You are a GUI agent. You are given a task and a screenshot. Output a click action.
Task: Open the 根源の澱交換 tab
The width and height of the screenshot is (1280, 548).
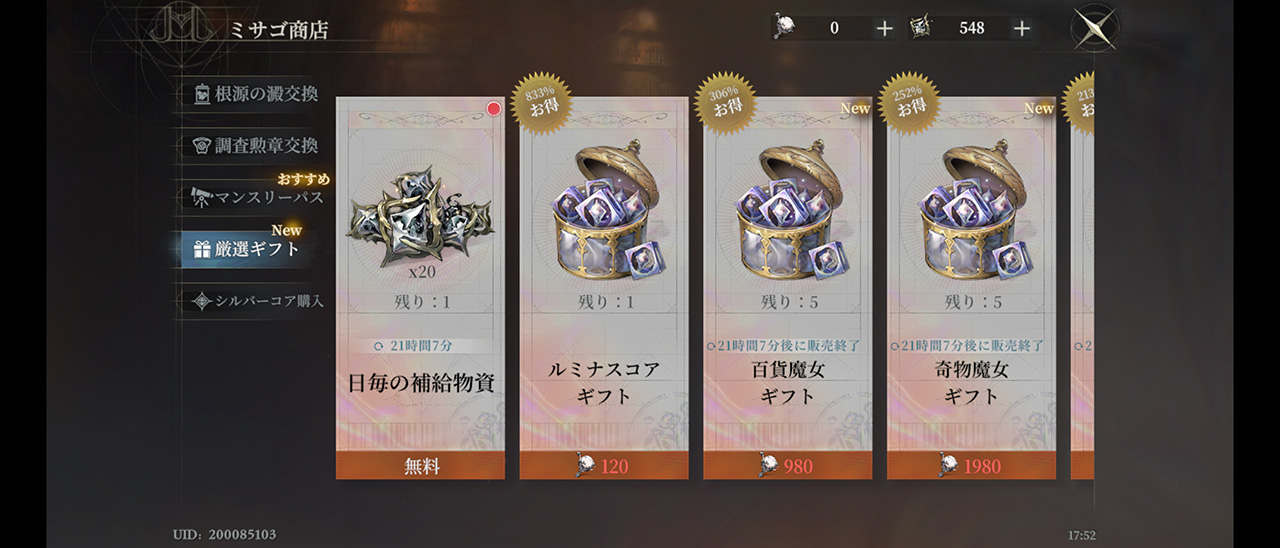pos(255,94)
